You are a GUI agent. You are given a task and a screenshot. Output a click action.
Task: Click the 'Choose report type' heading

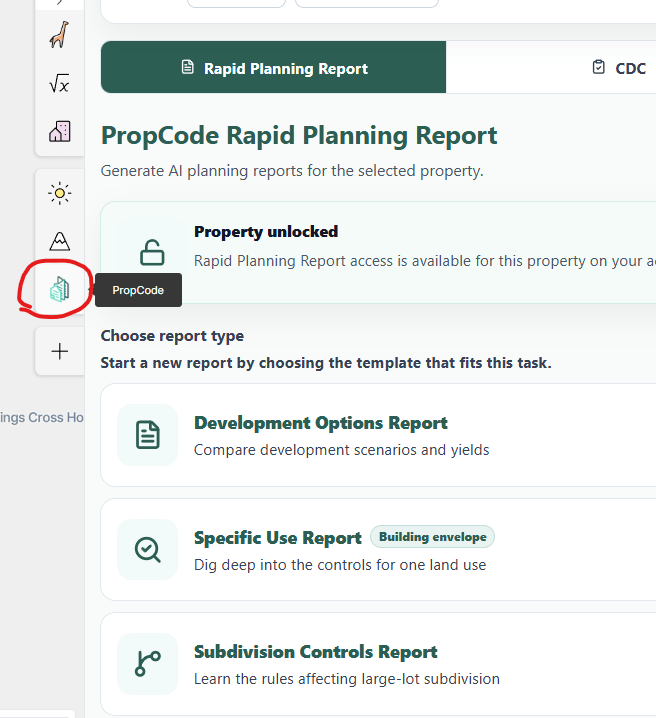(172, 336)
